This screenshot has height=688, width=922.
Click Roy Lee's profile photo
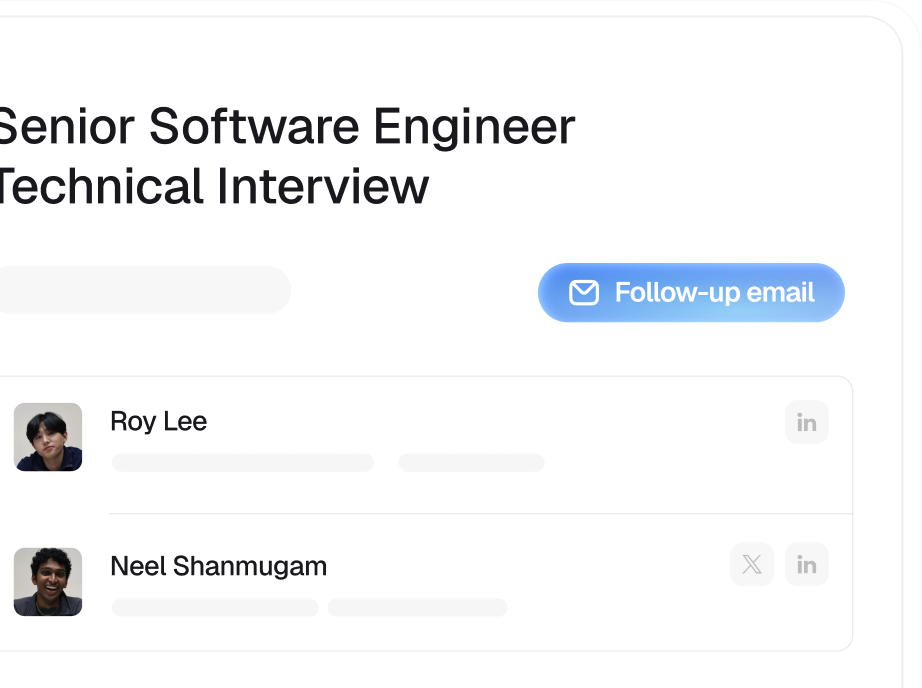47,437
